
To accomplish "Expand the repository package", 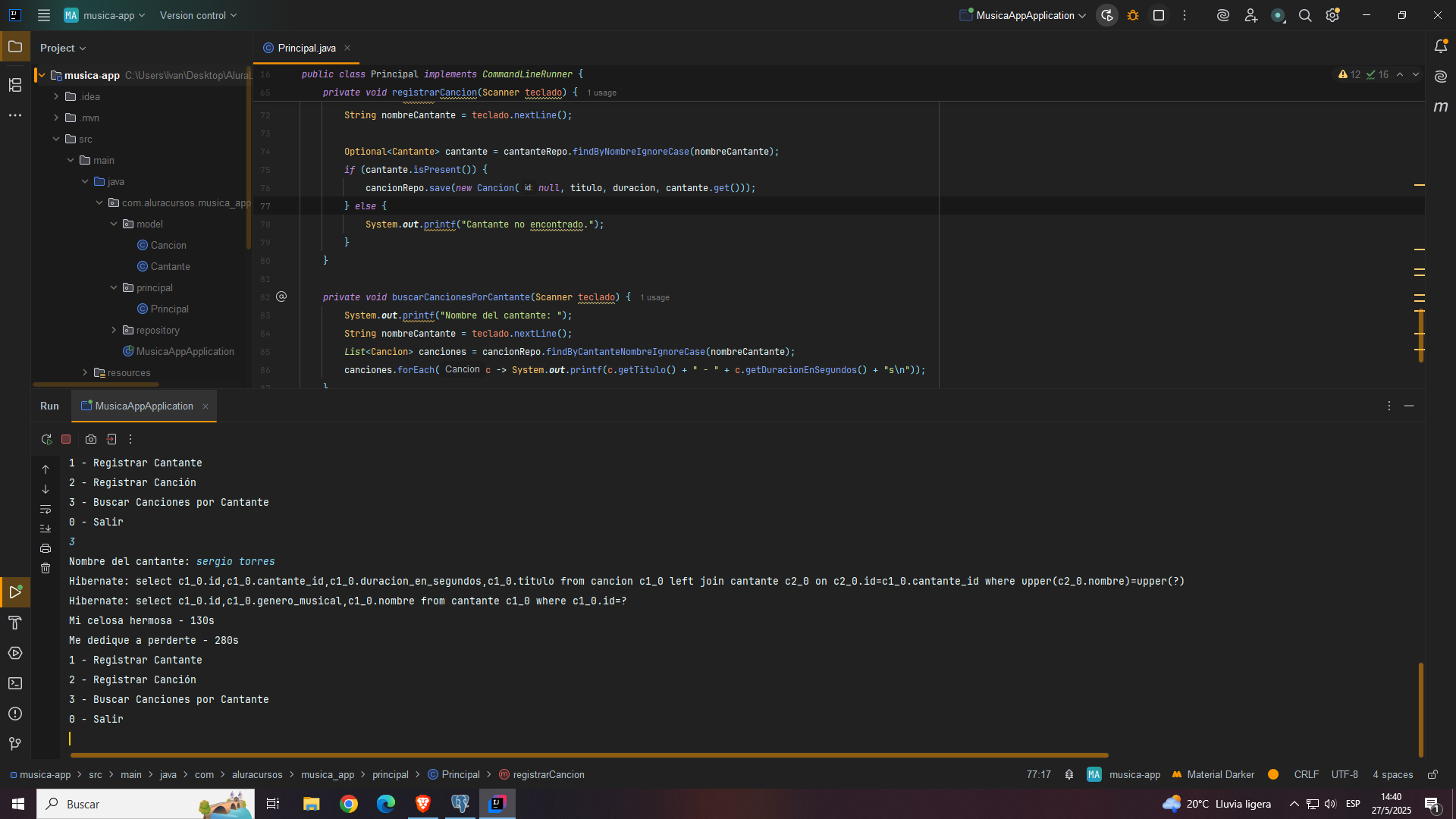I will click(x=114, y=330).
